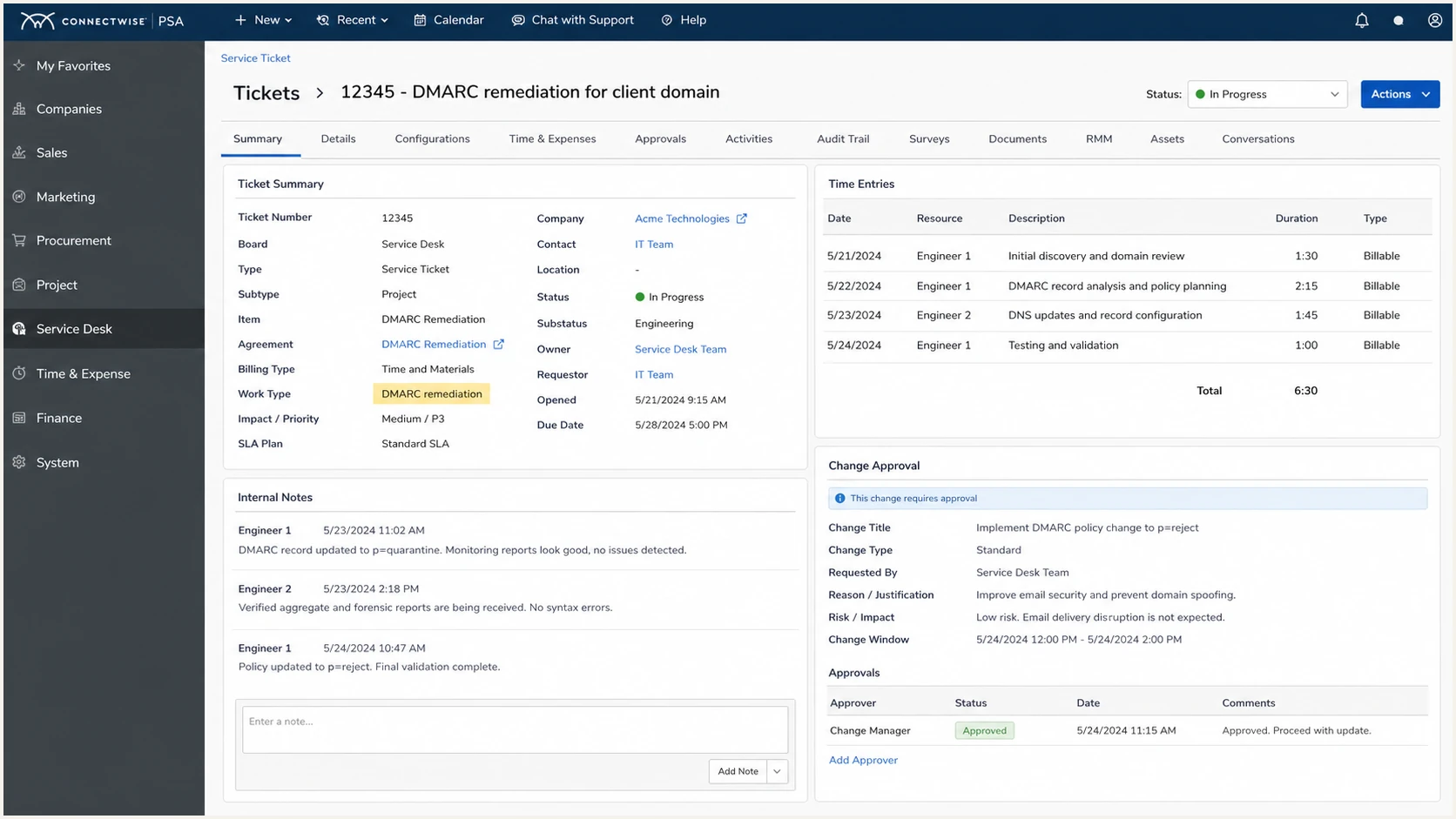The image size is (1456, 819).
Task: Click the Project sidebar icon
Action: point(19,285)
